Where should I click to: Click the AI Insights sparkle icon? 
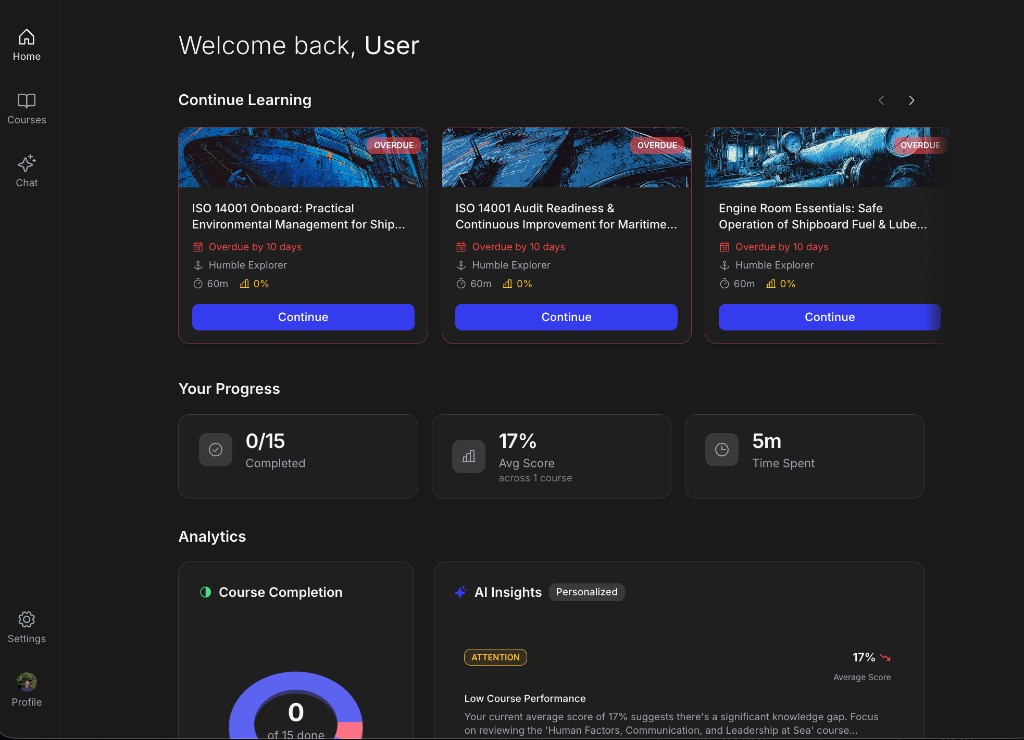[x=460, y=592]
